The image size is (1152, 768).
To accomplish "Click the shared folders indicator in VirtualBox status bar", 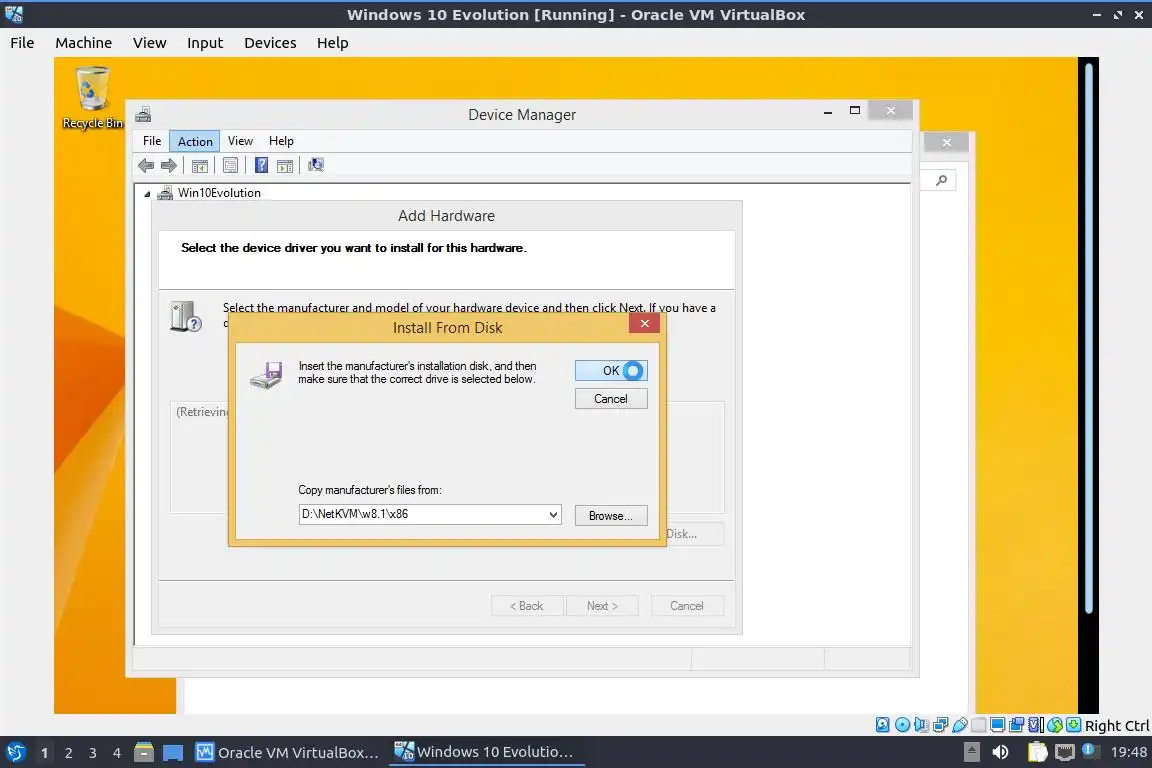I will coord(979,725).
